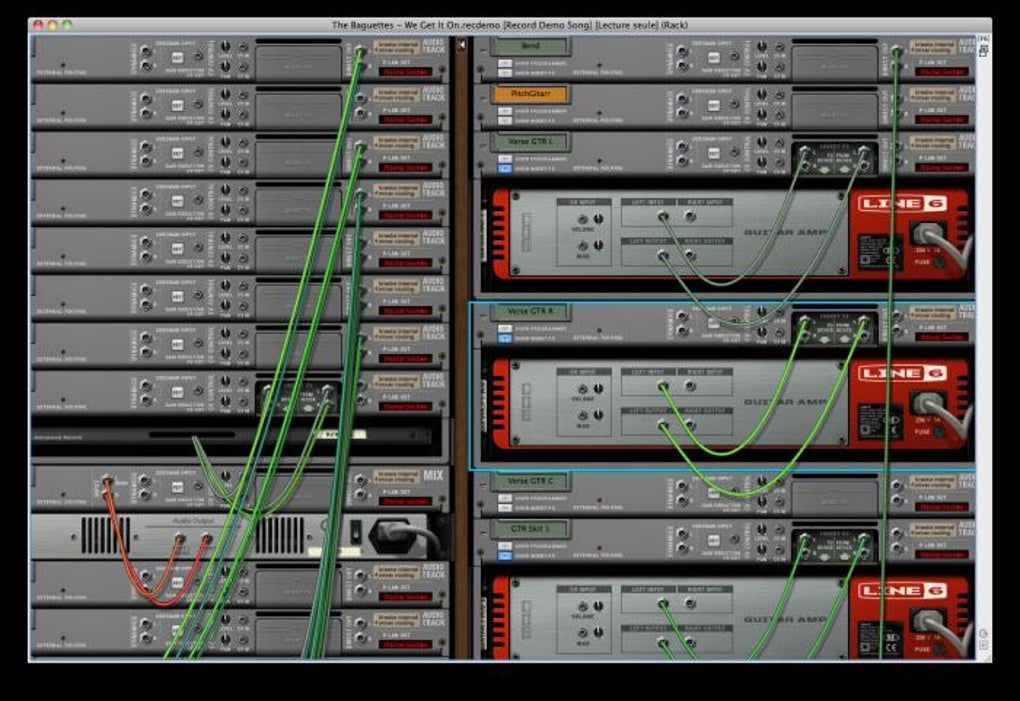Click the Wah CV input jack on Verse GTR L amp

(x=583, y=246)
